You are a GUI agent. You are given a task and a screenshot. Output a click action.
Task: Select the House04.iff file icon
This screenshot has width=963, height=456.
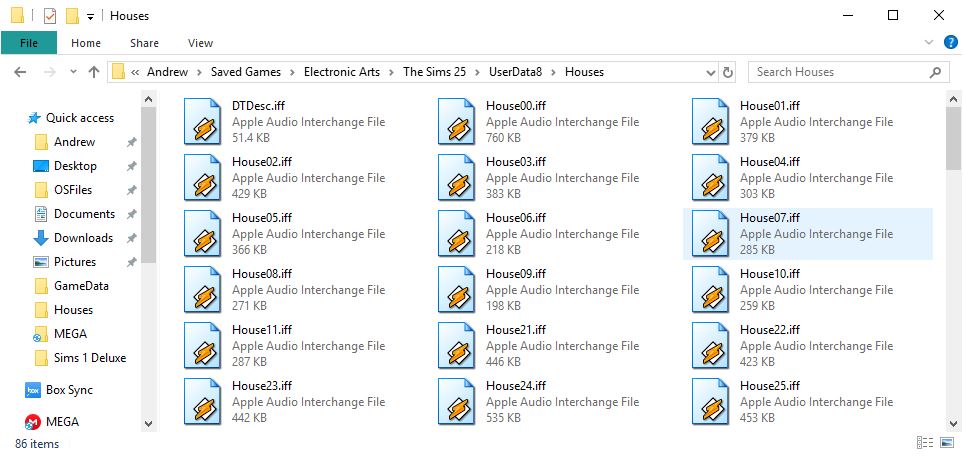[711, 178]
